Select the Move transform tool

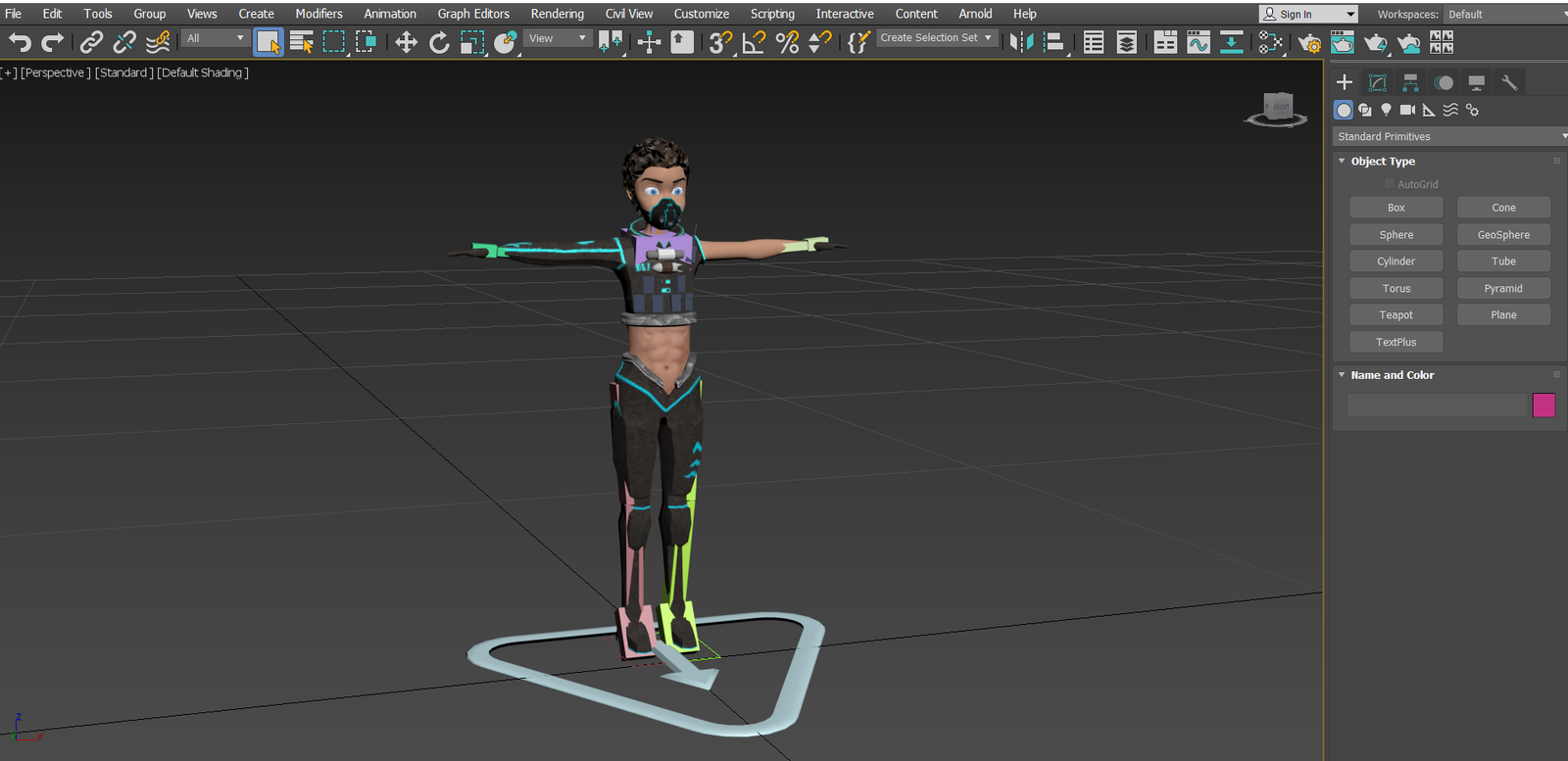[406, 42]
